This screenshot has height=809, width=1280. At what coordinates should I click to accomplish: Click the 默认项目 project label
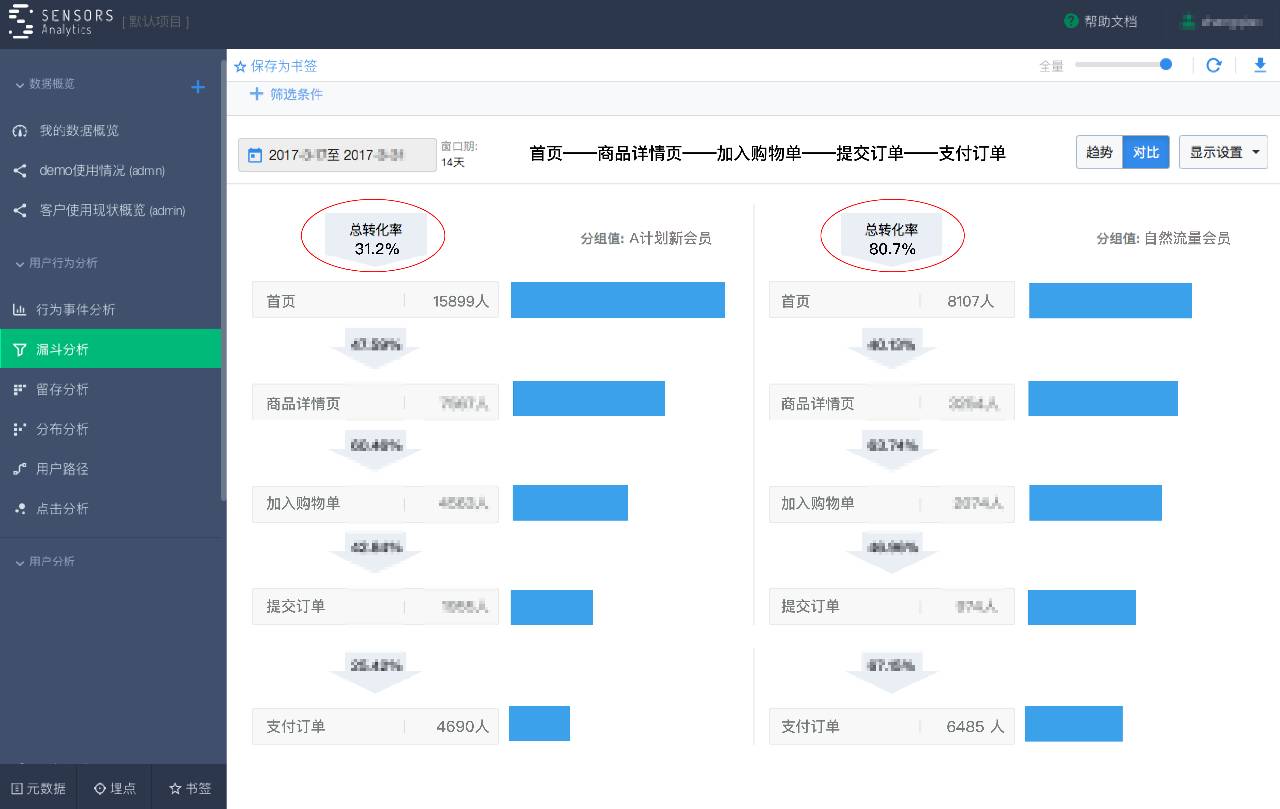155,21
